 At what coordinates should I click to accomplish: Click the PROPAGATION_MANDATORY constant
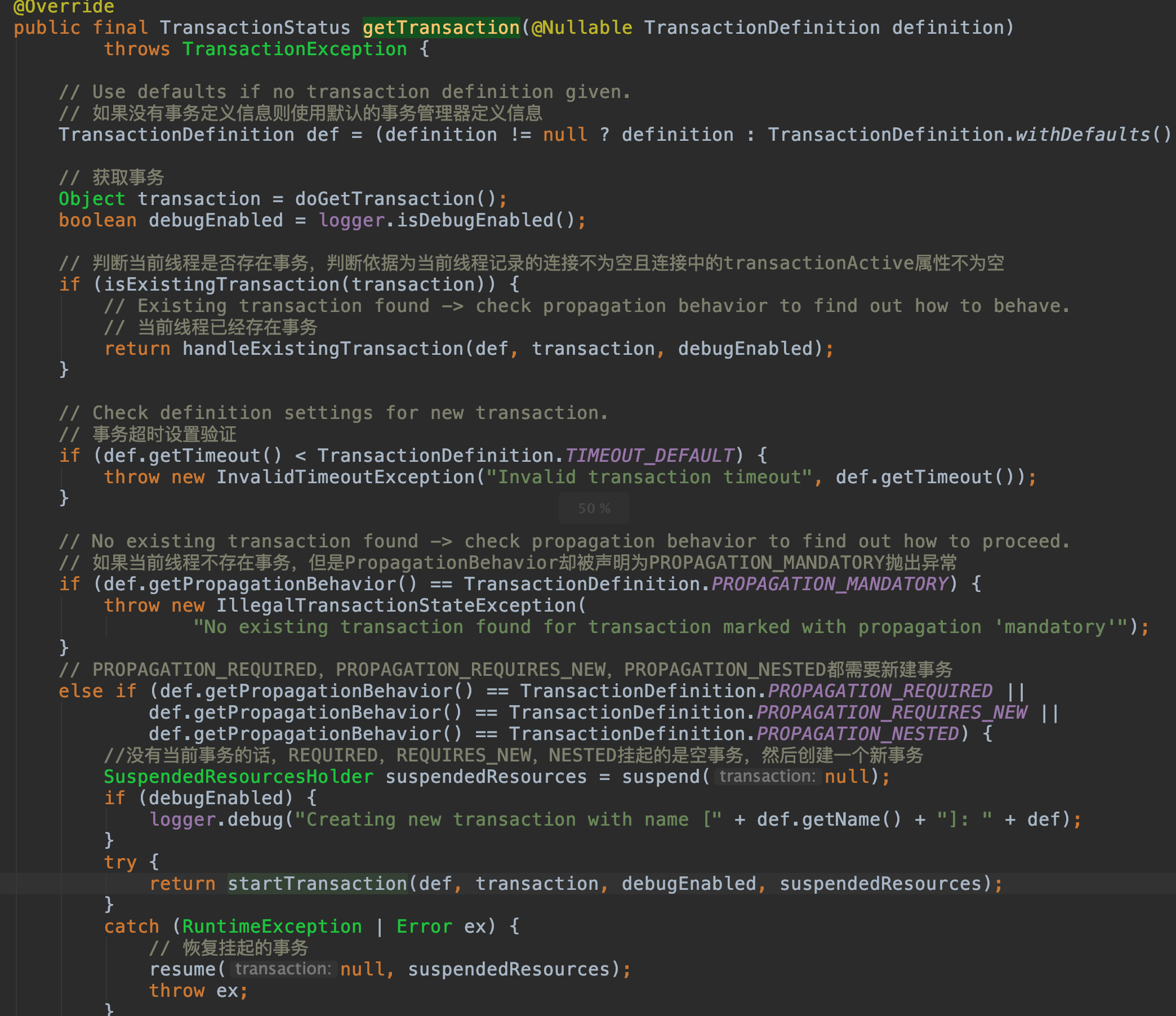[x=829, y=583]
